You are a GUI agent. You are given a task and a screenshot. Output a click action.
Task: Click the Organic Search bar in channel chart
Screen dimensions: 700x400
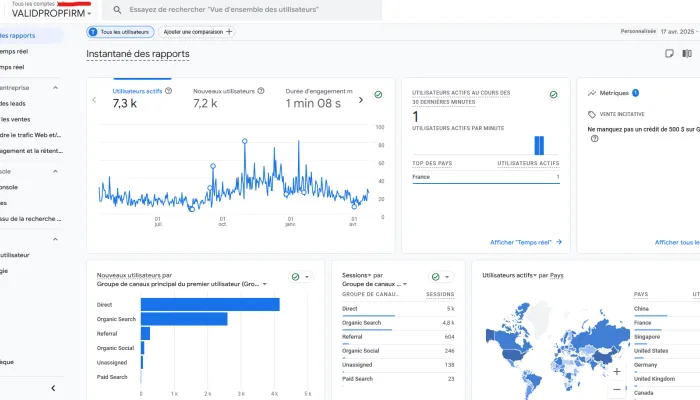point(184,319)
